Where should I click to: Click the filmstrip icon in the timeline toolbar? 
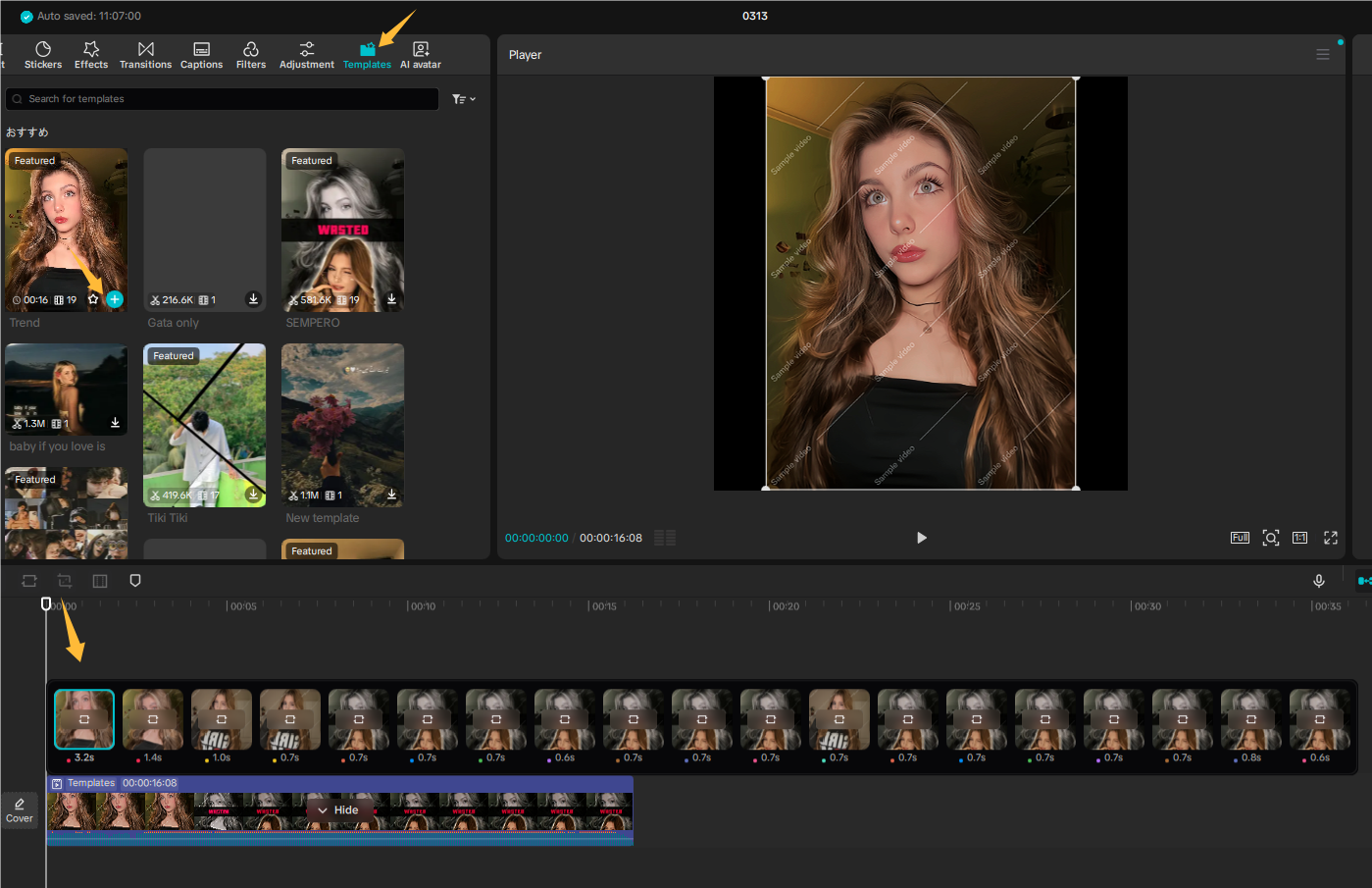[99, 580]
